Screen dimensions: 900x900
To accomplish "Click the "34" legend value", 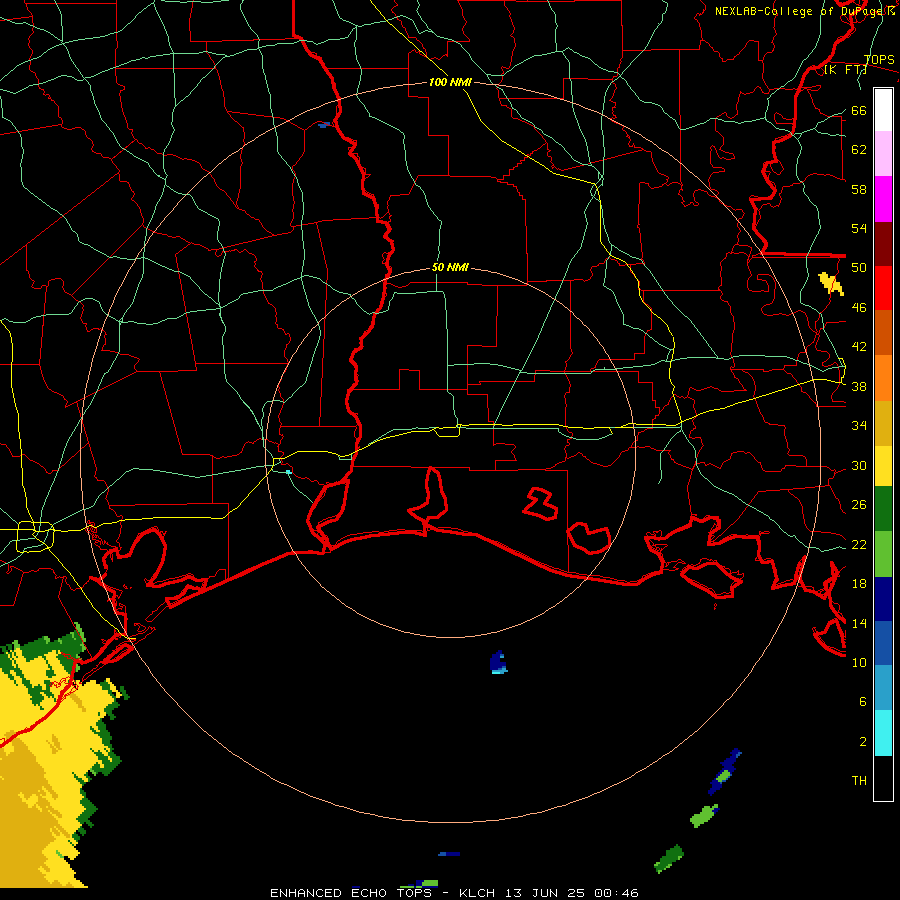I will pos(859,426).
